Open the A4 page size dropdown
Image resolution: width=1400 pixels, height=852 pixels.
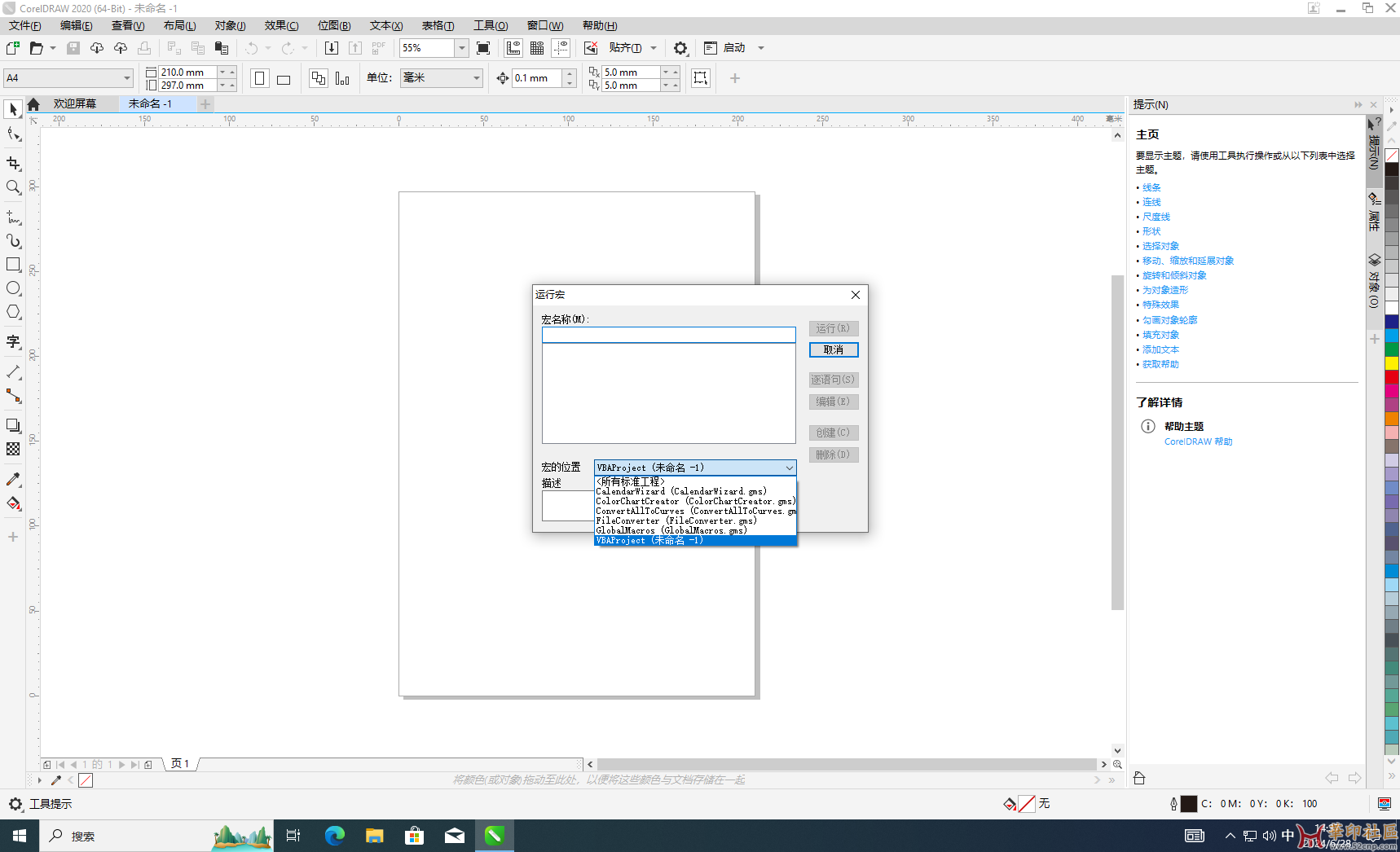pos(127,78)
